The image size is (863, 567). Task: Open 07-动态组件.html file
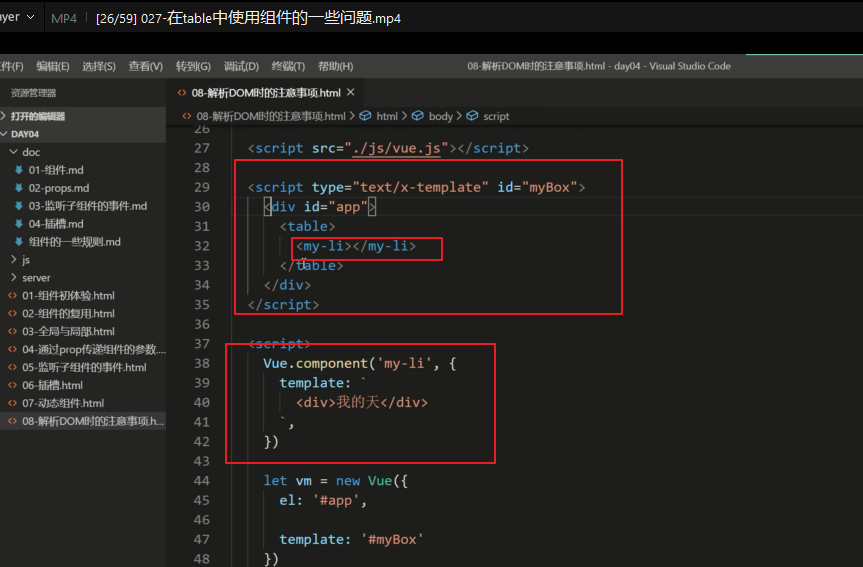pos(63,403)
